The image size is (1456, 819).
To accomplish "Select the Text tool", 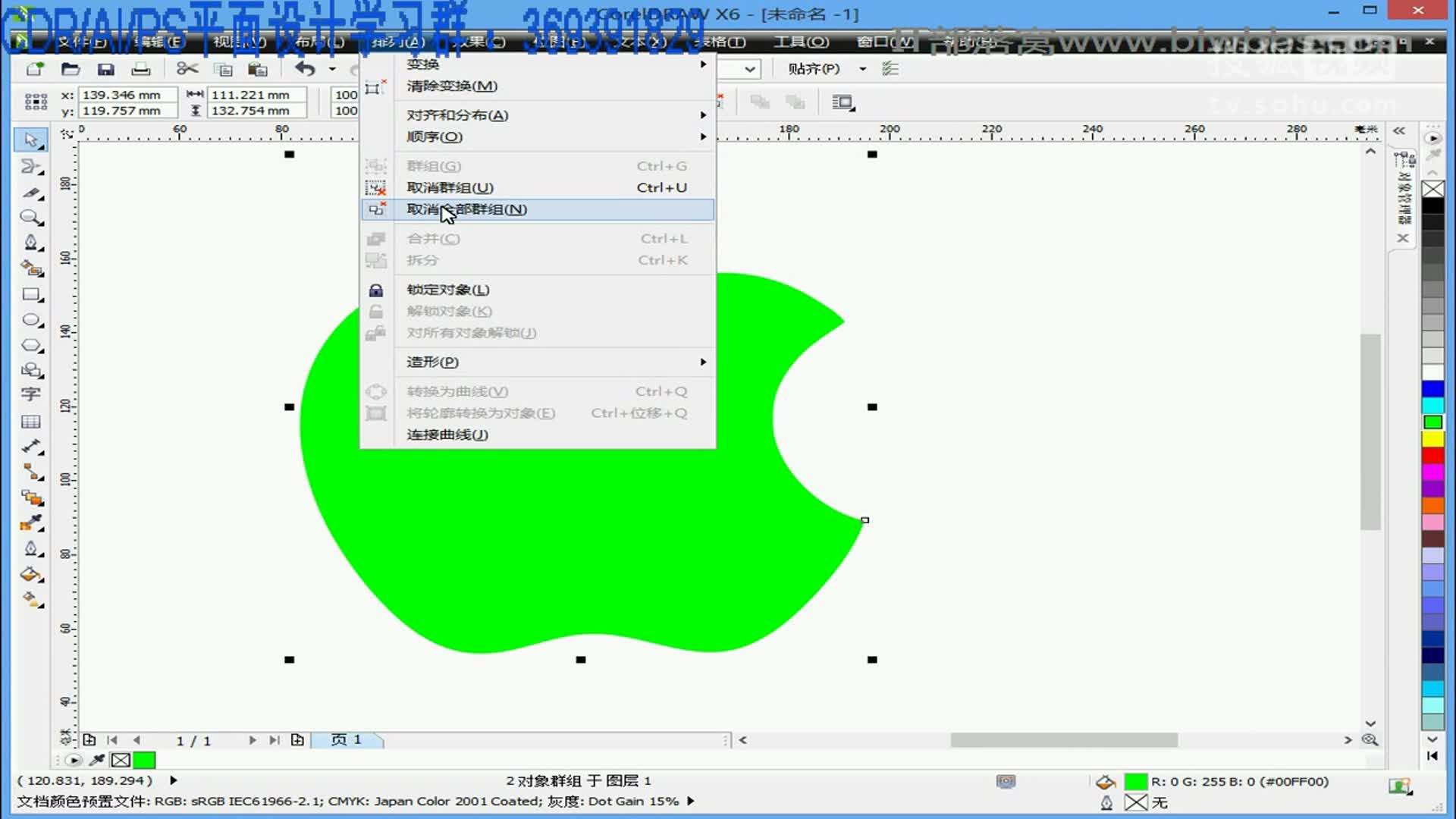I will pos(30,394).
